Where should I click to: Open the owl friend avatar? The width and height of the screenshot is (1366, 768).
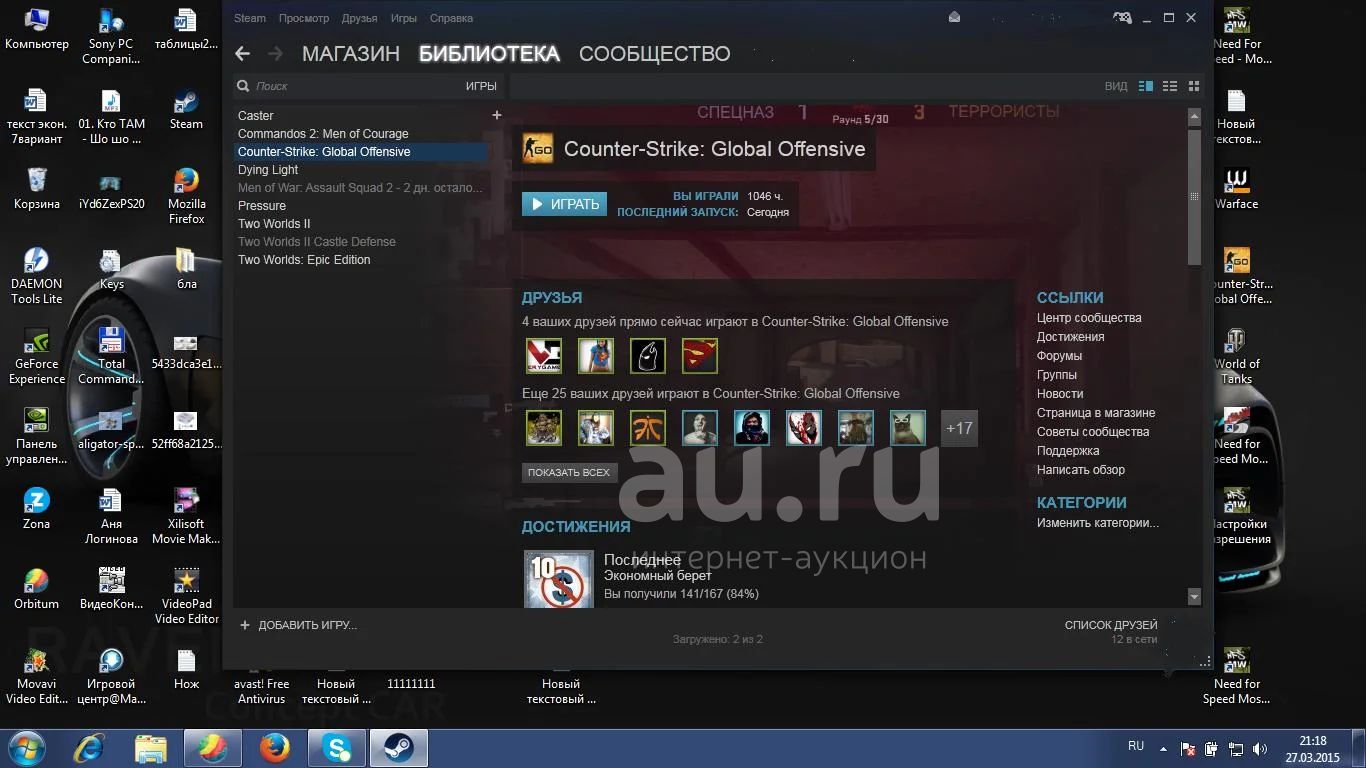click(908, 428)
